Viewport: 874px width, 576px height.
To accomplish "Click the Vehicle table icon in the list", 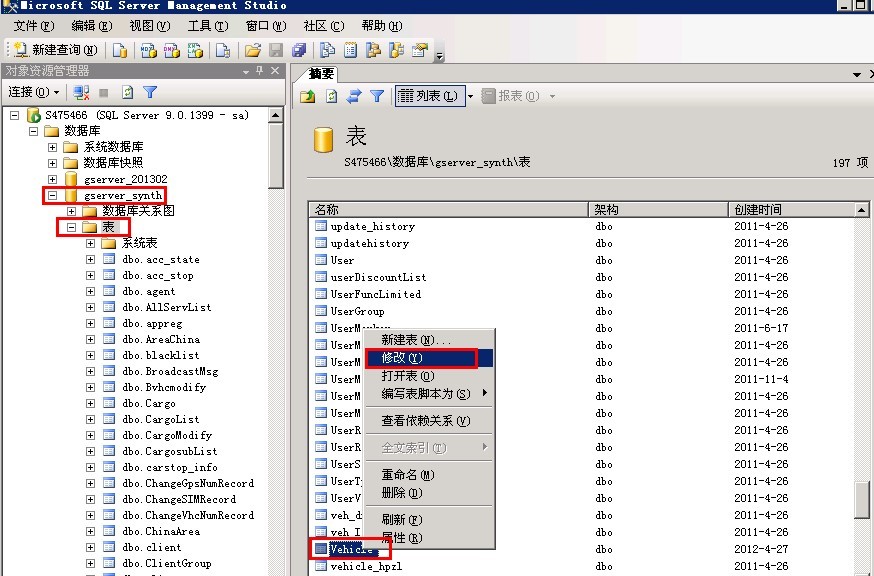I will (321, 549).
